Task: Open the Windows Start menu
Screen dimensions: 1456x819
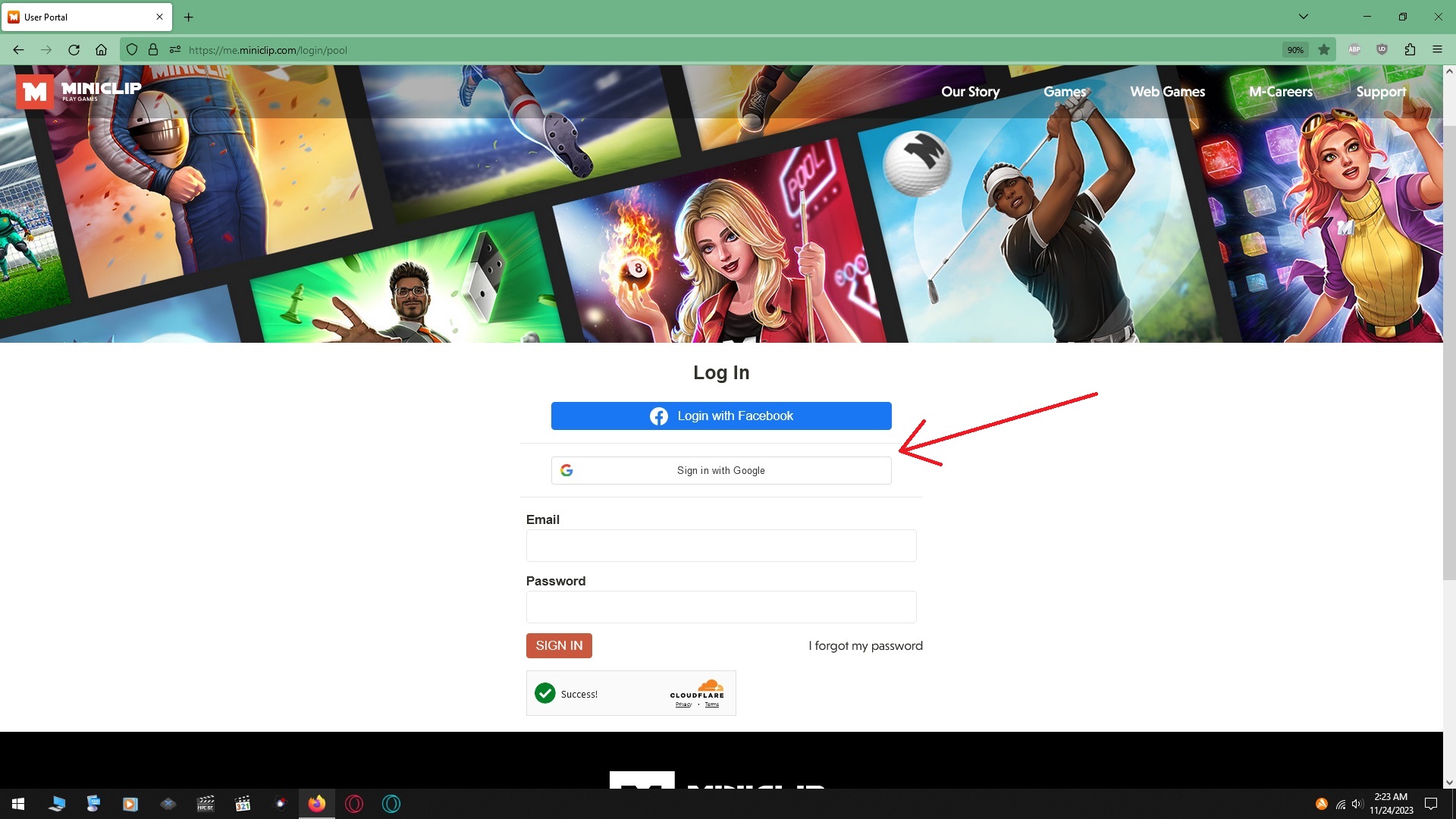Action: 18,804
